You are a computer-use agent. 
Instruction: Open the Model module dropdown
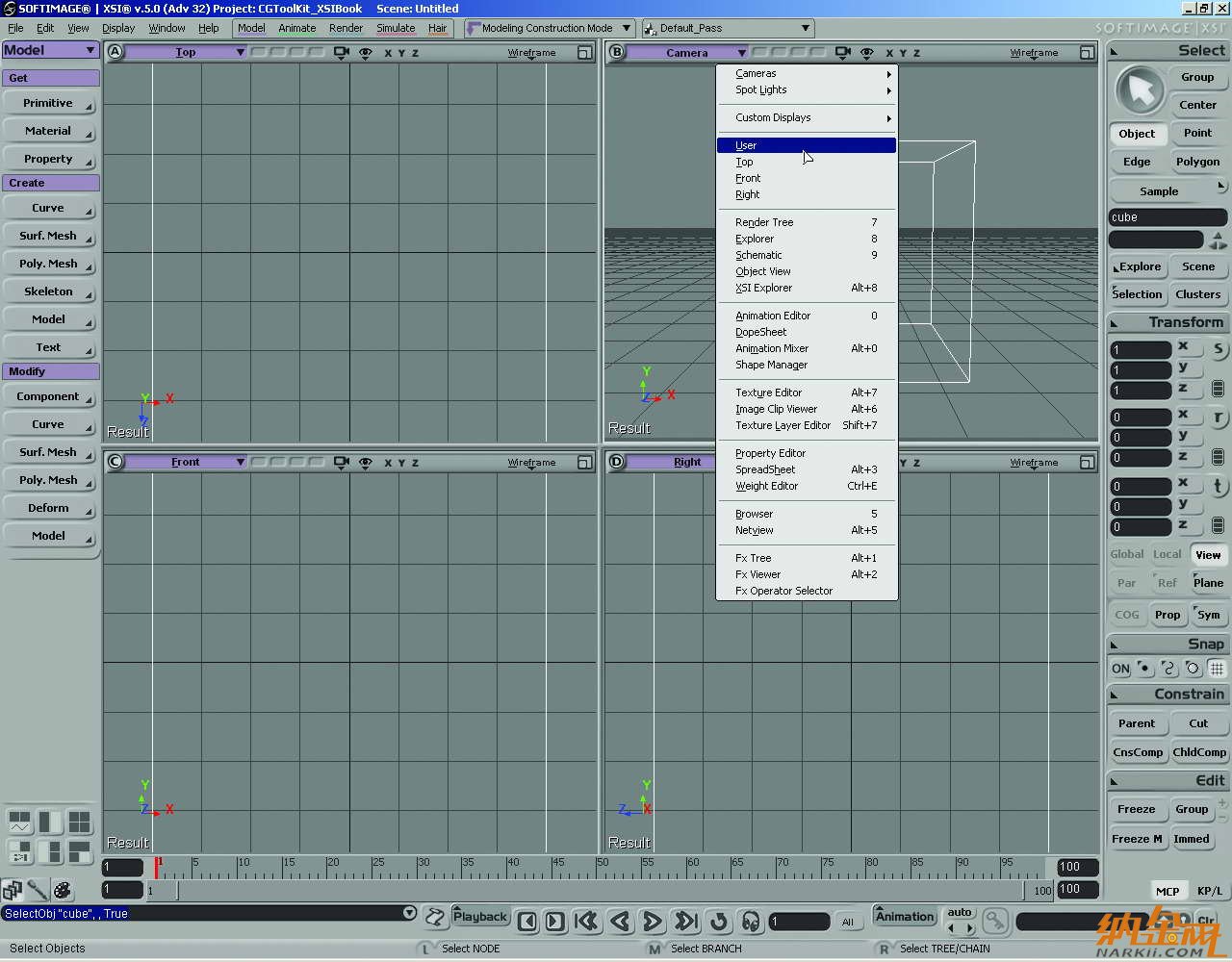coord(50,50)
